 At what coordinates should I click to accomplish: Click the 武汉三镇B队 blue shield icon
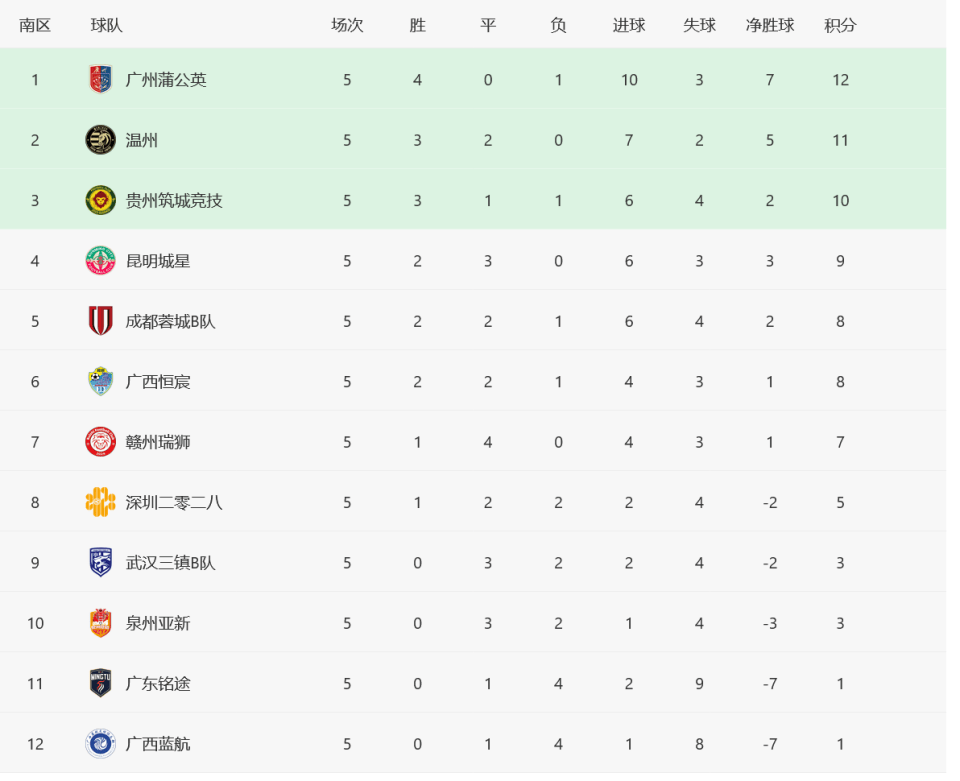pyautogui.click(x=102, y=564)
